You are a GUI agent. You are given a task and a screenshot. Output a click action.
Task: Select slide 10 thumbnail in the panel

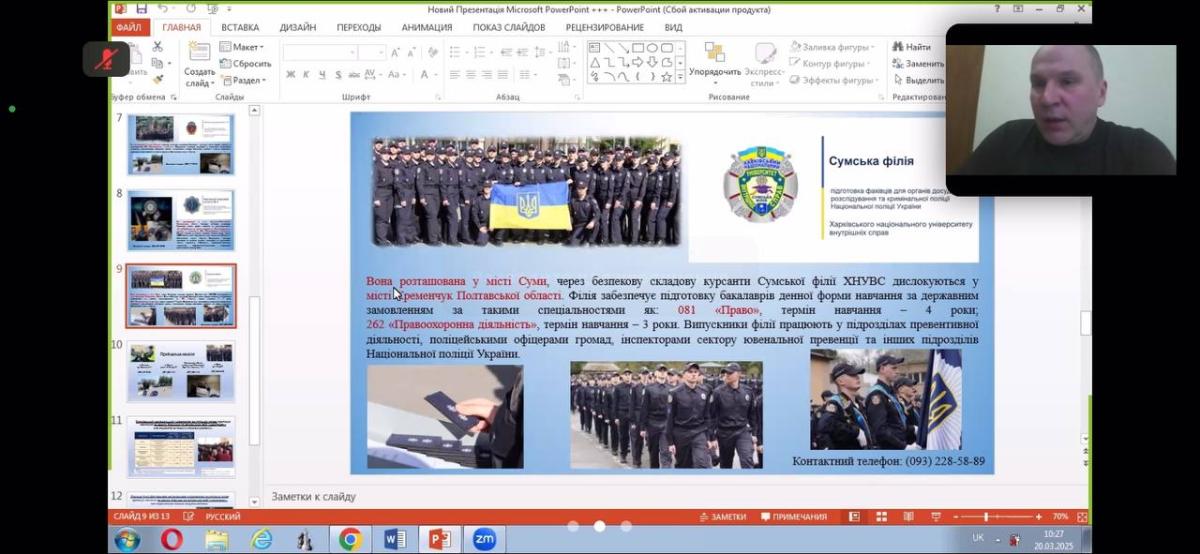point(180,371)
